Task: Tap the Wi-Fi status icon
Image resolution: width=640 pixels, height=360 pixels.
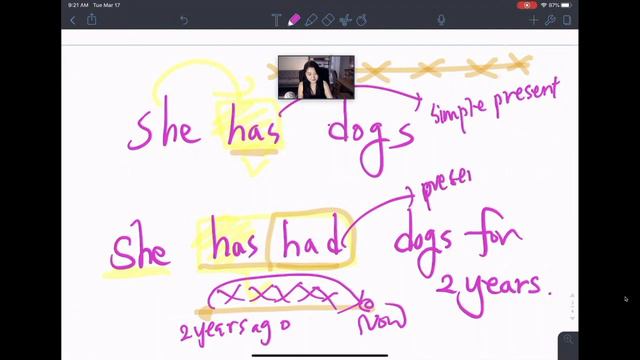Action: coord(544,5)
